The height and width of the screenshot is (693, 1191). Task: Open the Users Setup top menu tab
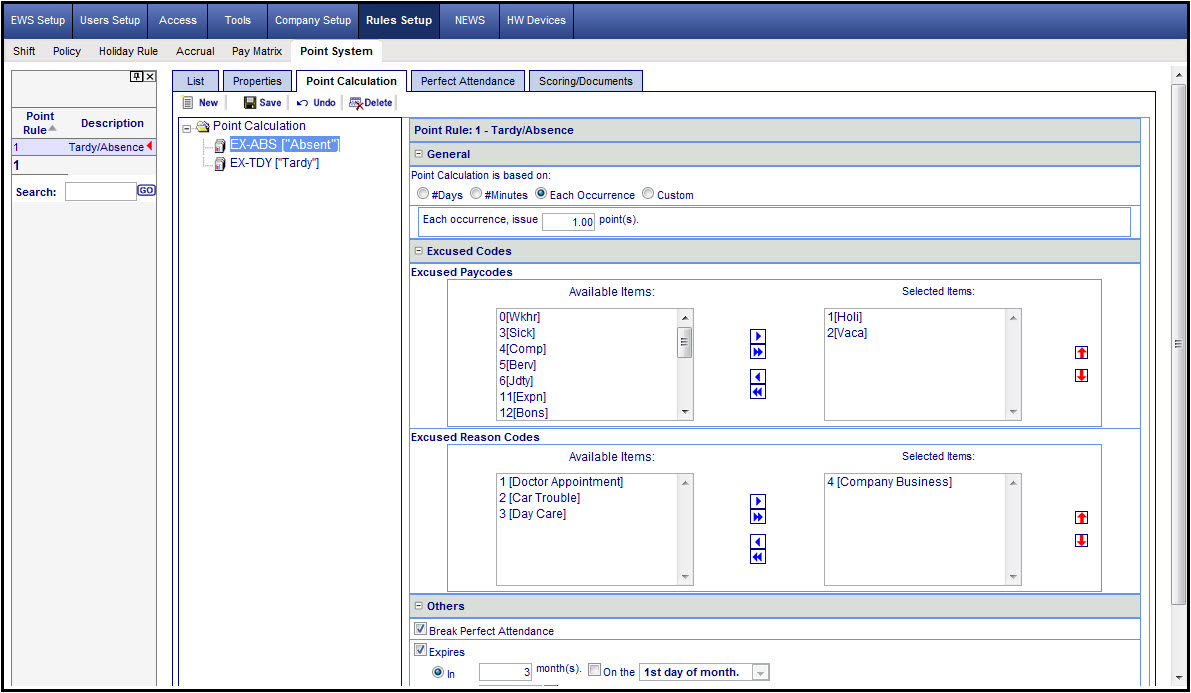click(x=110, y=21)
